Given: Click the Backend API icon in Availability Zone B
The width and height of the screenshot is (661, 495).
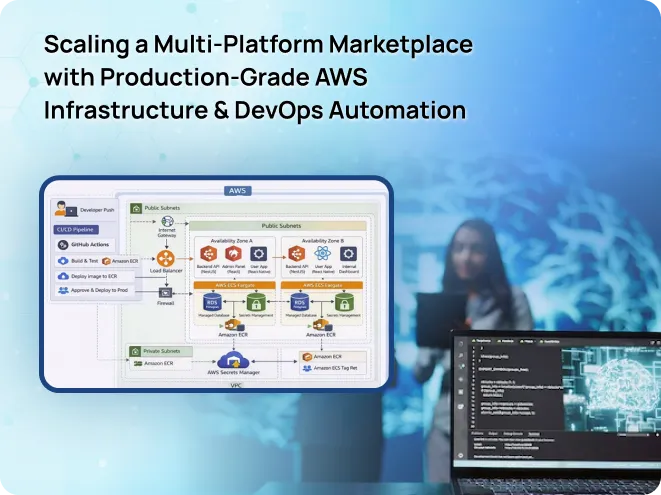Looking at the screenshot, I should coord(297,254).
